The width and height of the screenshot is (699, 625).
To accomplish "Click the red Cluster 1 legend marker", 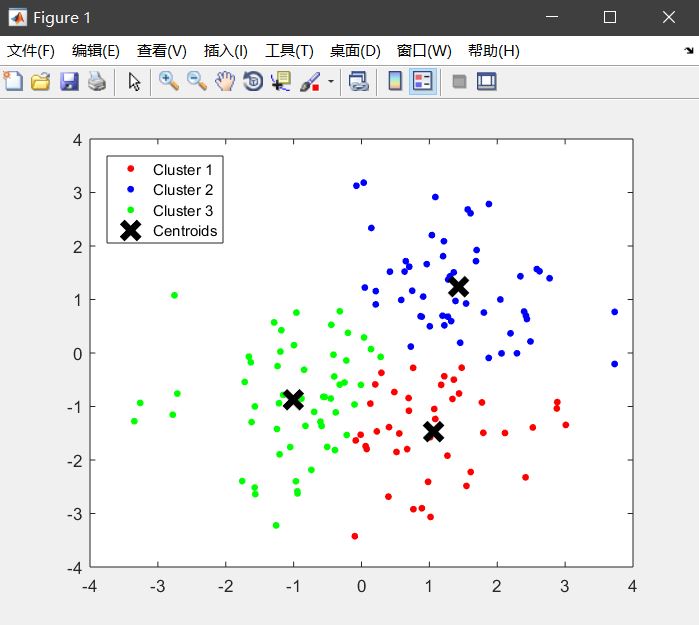I will (131, 169).
